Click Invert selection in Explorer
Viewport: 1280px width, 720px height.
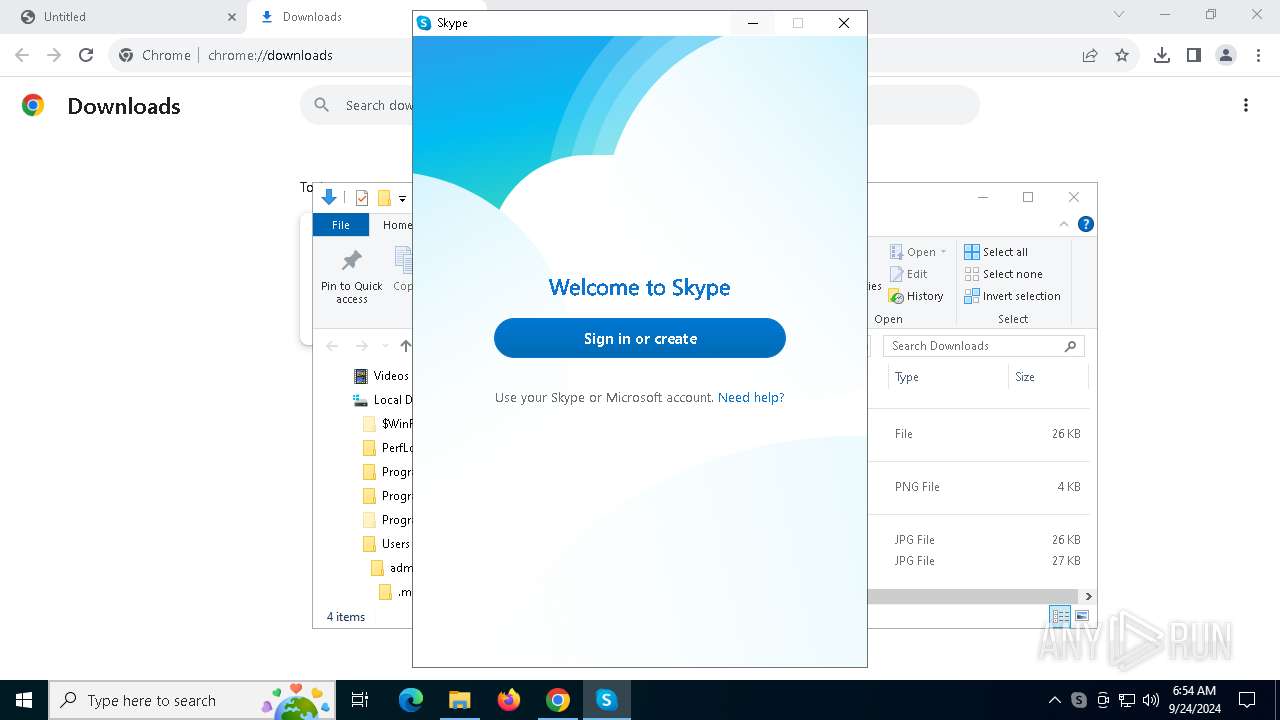coord(1012,296)
